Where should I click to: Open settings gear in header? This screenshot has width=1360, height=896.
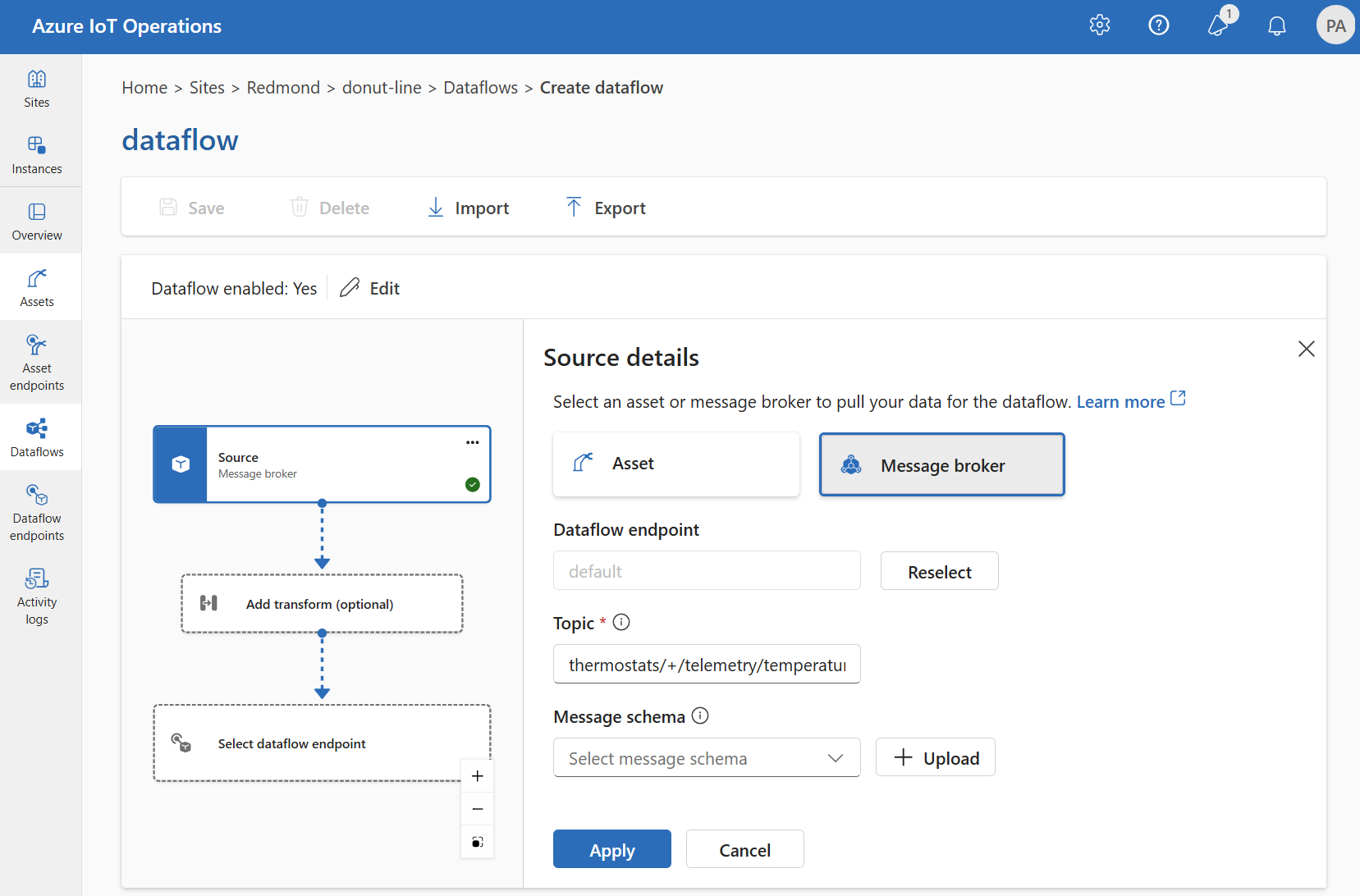[1100, 25]
